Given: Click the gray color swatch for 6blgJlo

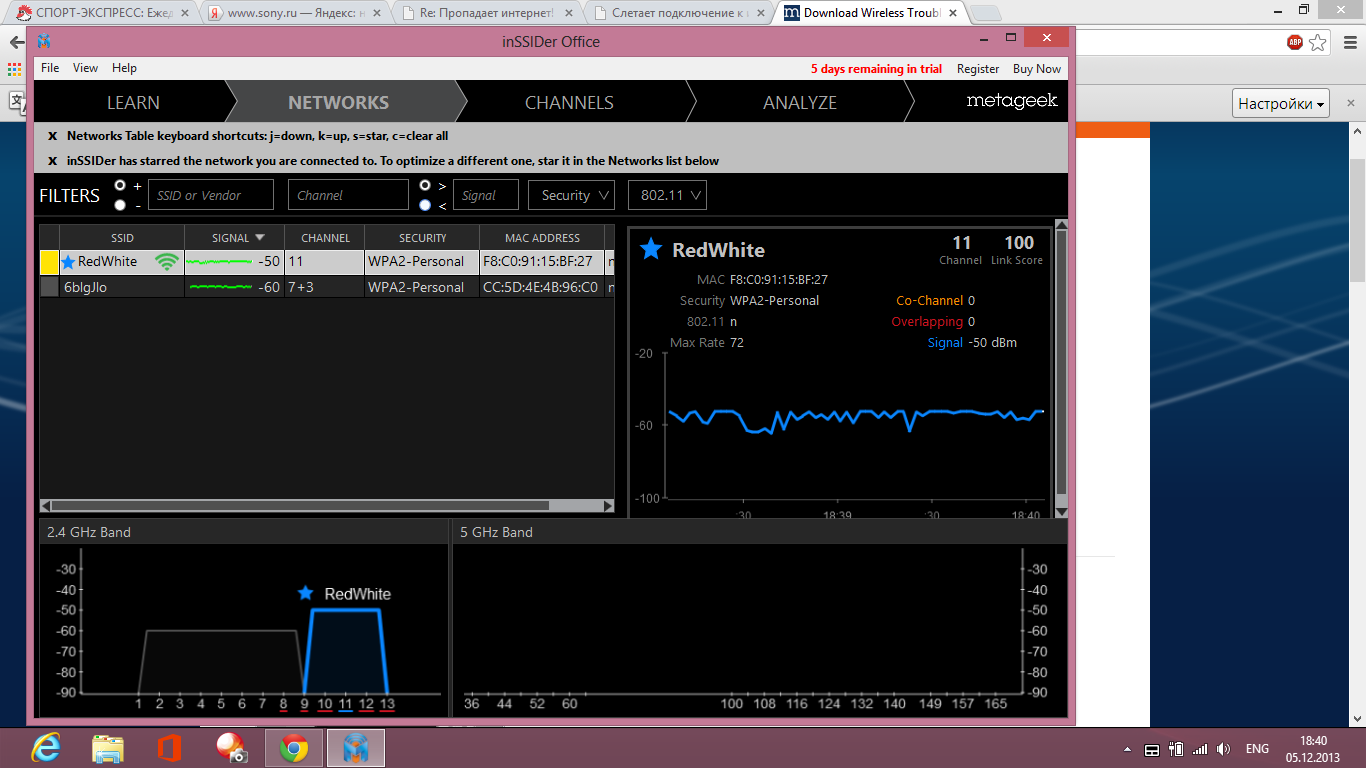Looking at the screenshot, I should click(49, 287).
